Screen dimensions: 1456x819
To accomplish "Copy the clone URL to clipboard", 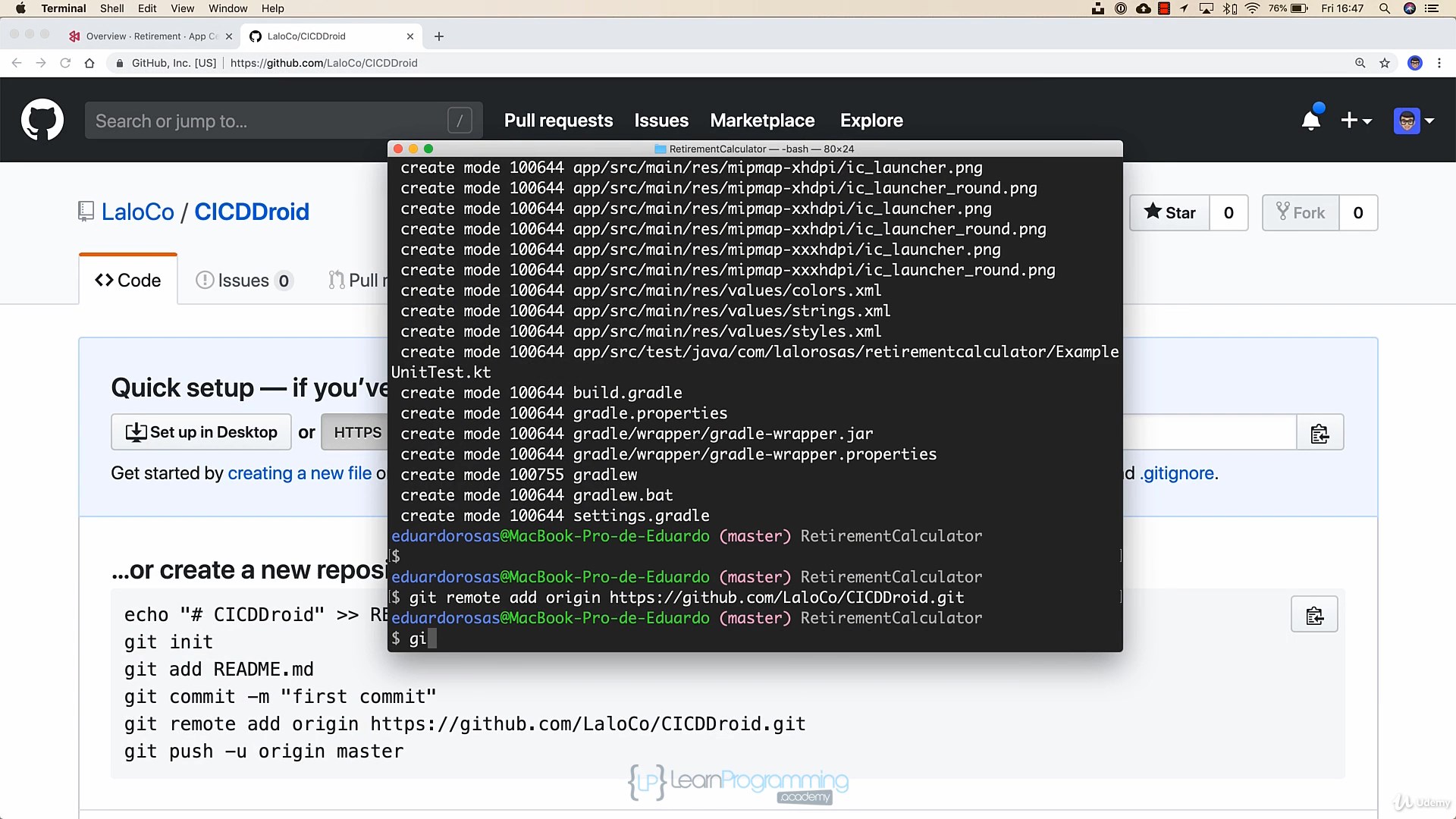I will (1319, 432).
